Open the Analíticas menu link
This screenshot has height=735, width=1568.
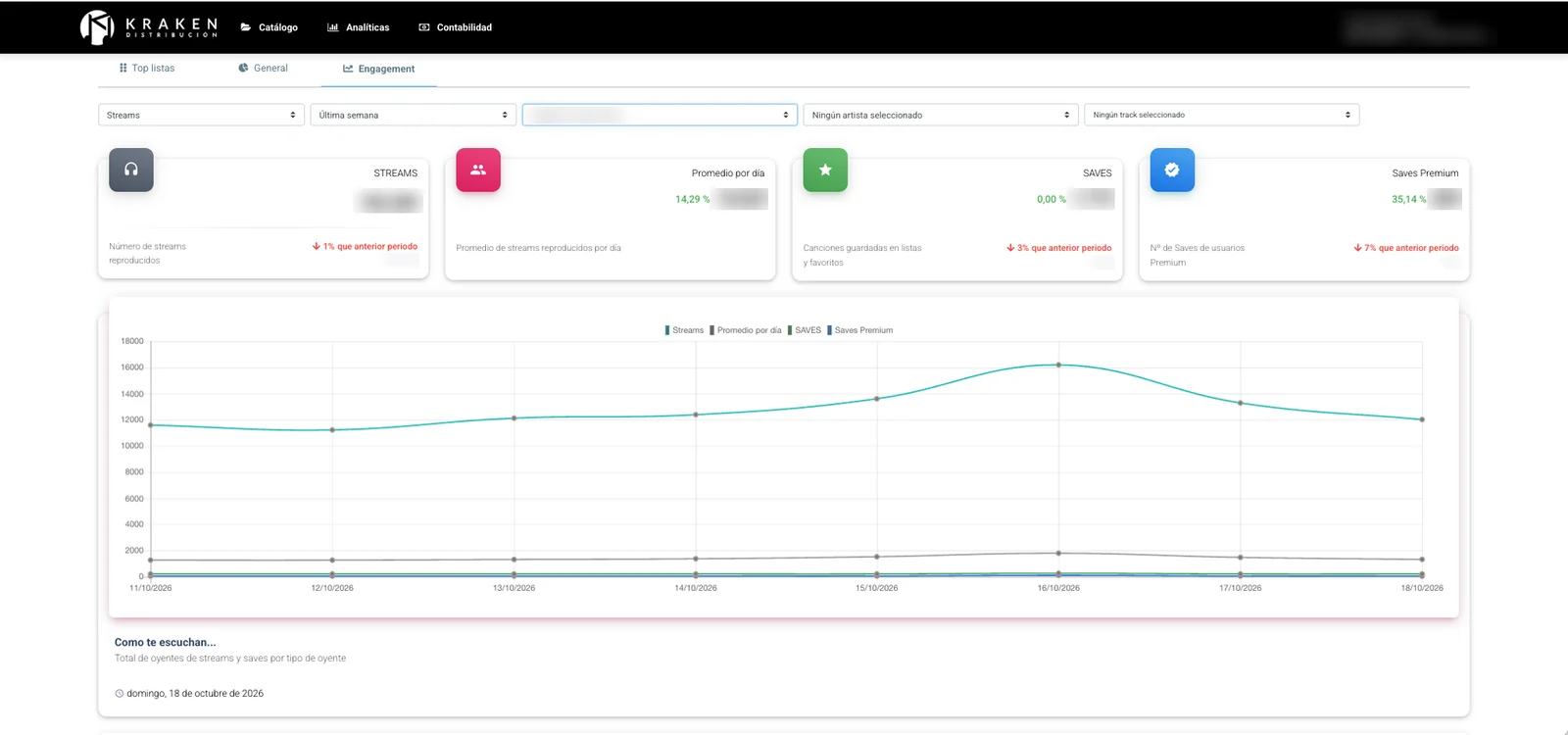[359, 27]
